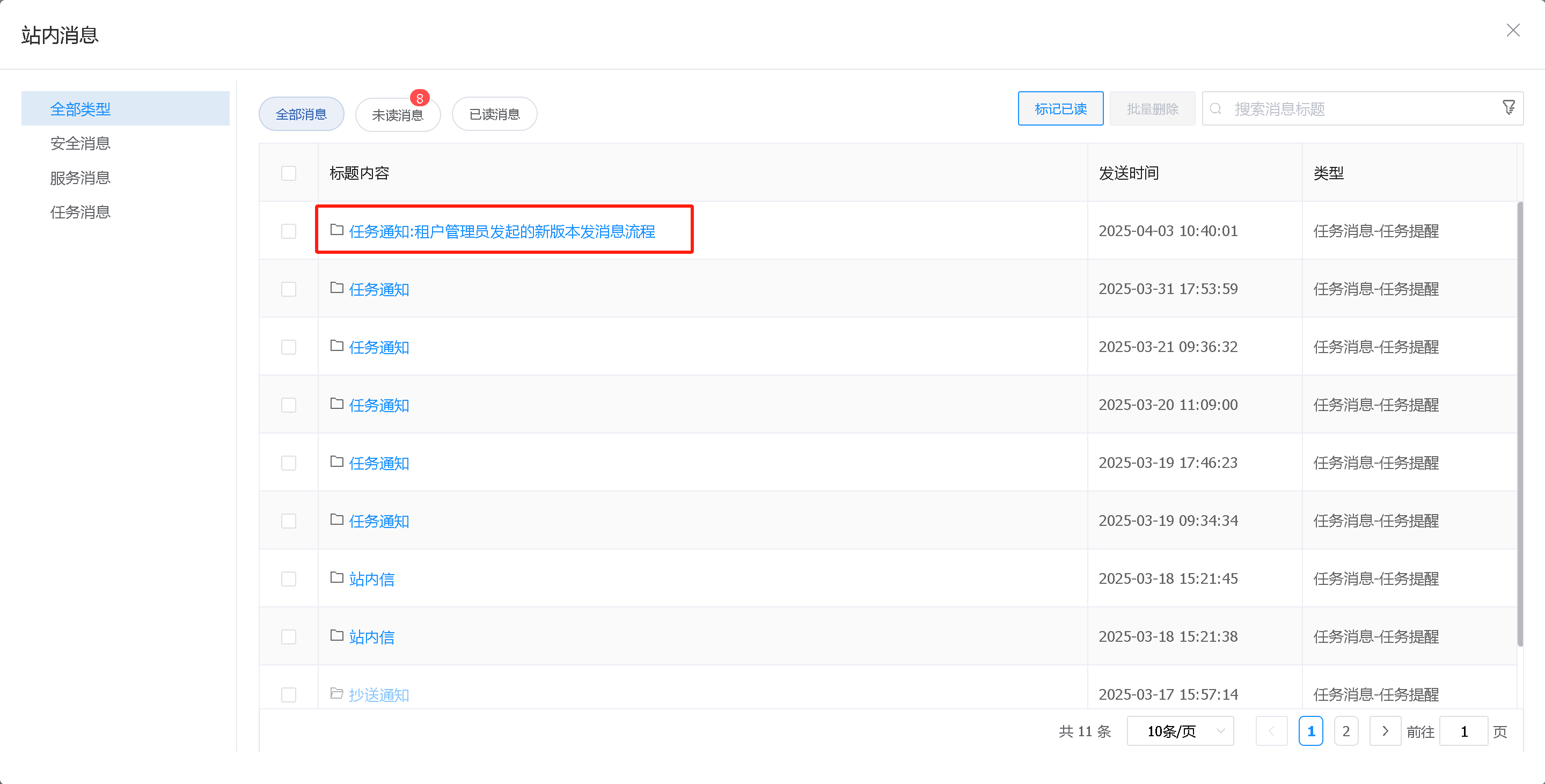Switch to the 未读消息 tab
The image size is (1545, 784).
(x=397, y=115)
